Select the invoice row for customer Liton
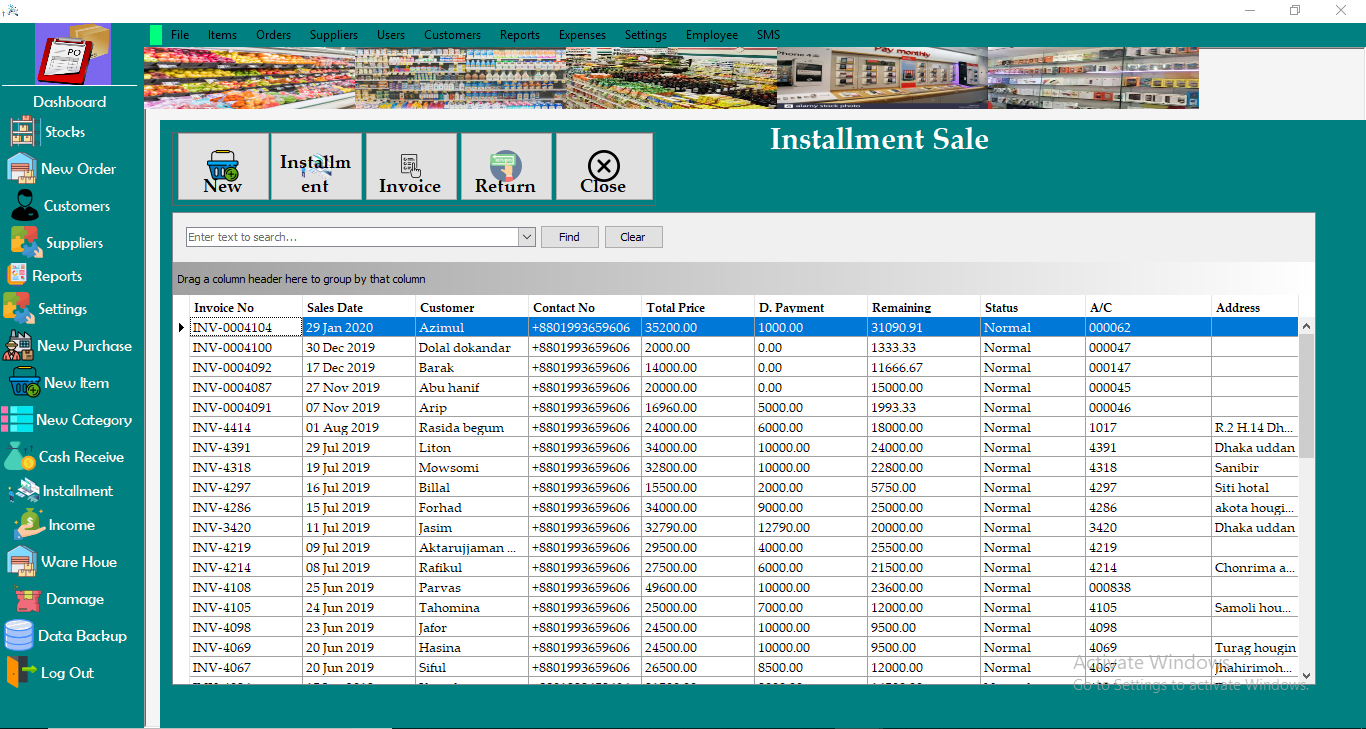This screenshot has width=1366, height=729. click(x=470, y=447)
